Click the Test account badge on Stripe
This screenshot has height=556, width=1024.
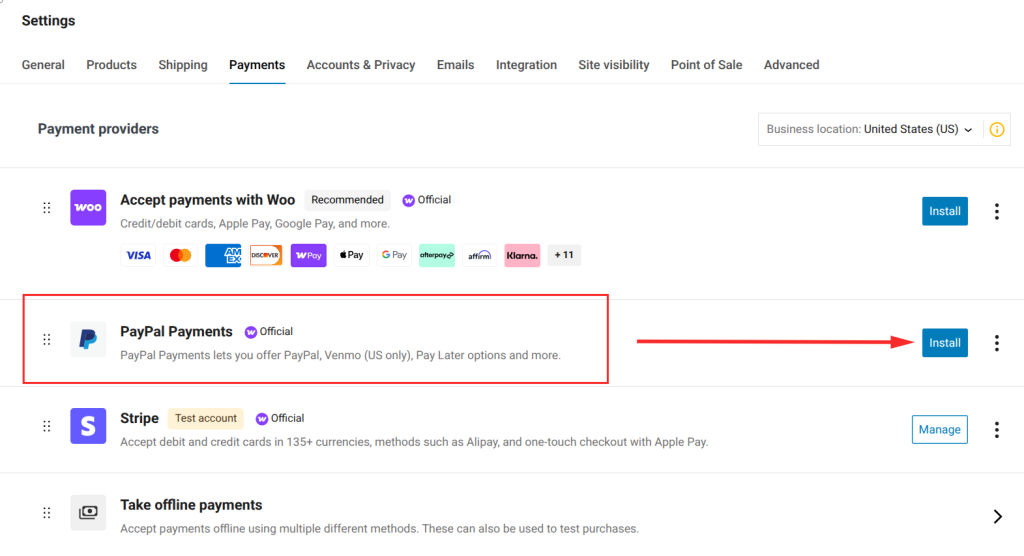coord(206,418)
